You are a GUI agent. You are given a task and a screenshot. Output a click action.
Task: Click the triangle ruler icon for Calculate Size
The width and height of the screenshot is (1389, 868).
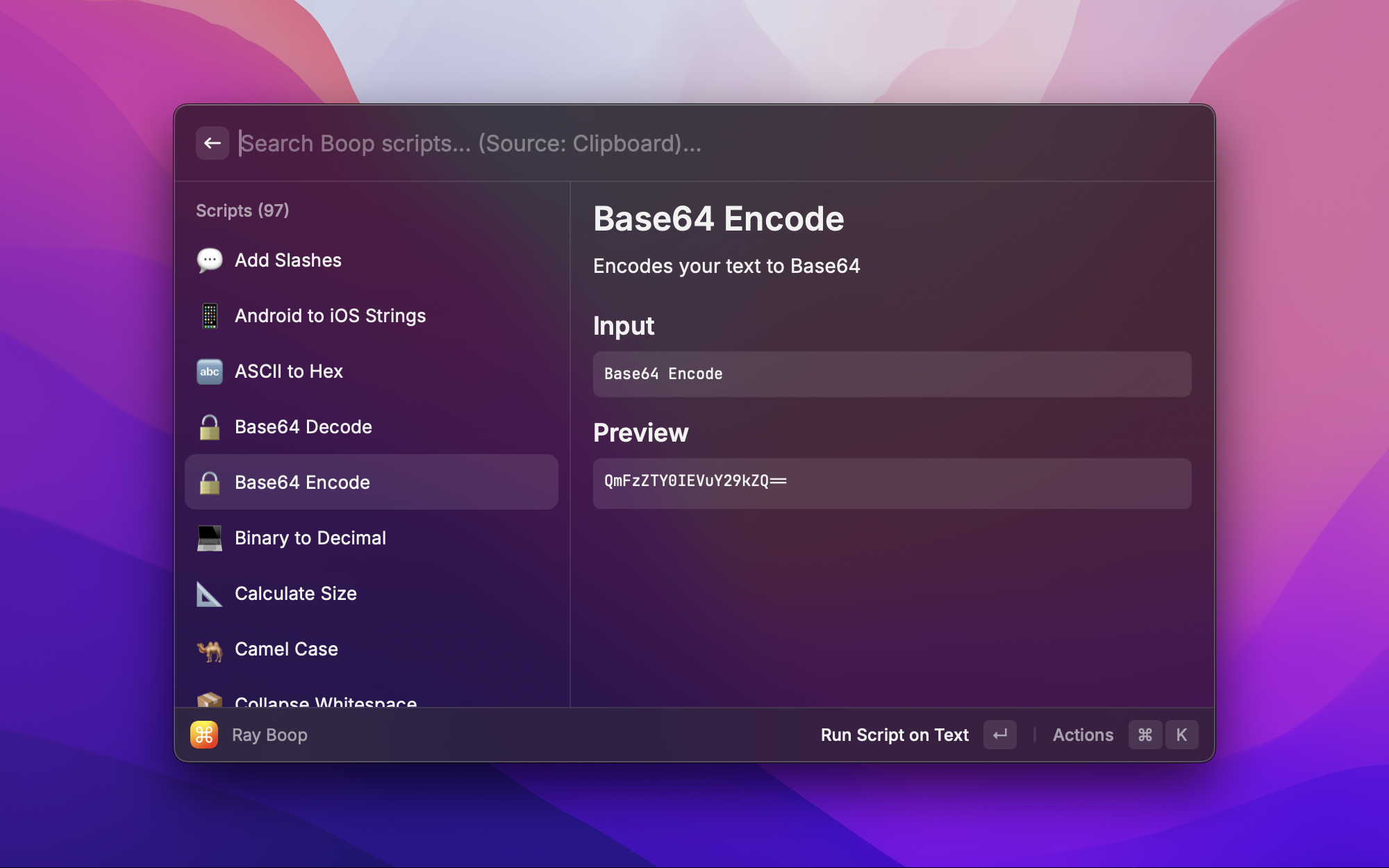[x=209, y=593]
